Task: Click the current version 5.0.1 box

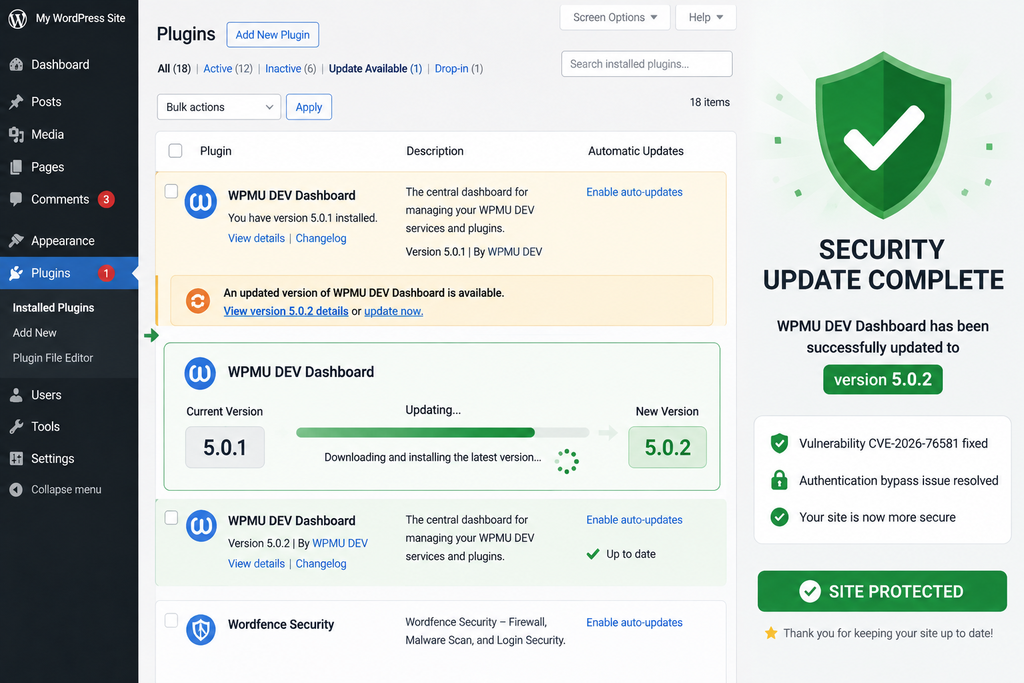Action: pos(225,447)
